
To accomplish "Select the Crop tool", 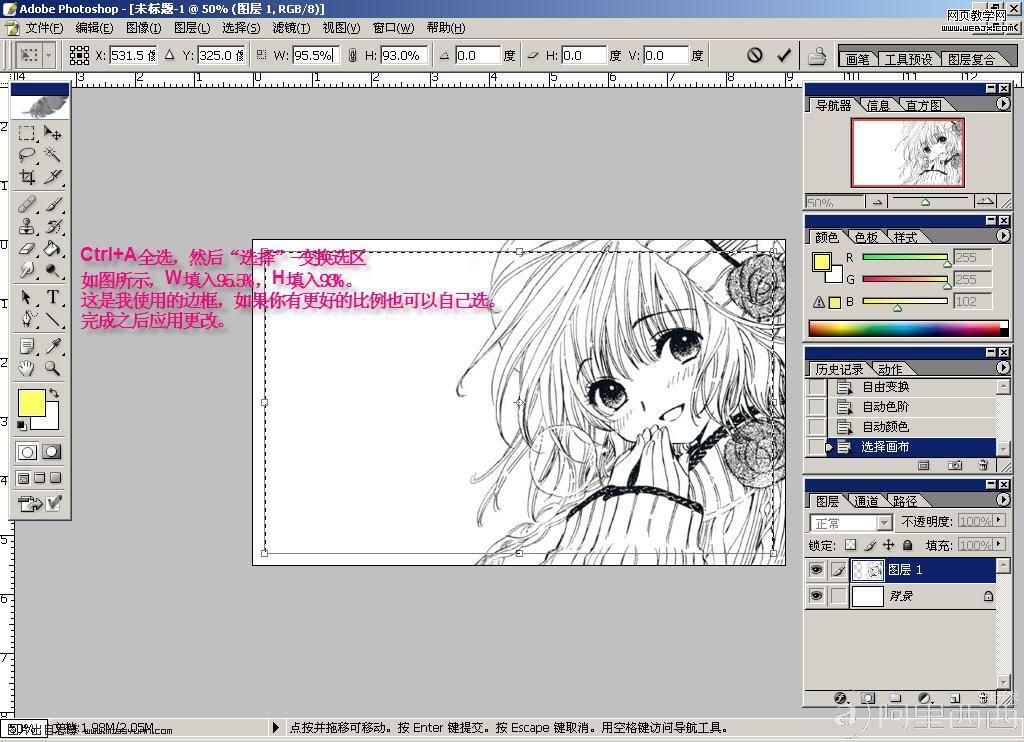I will pyautogui.click(x=27, y=177).
